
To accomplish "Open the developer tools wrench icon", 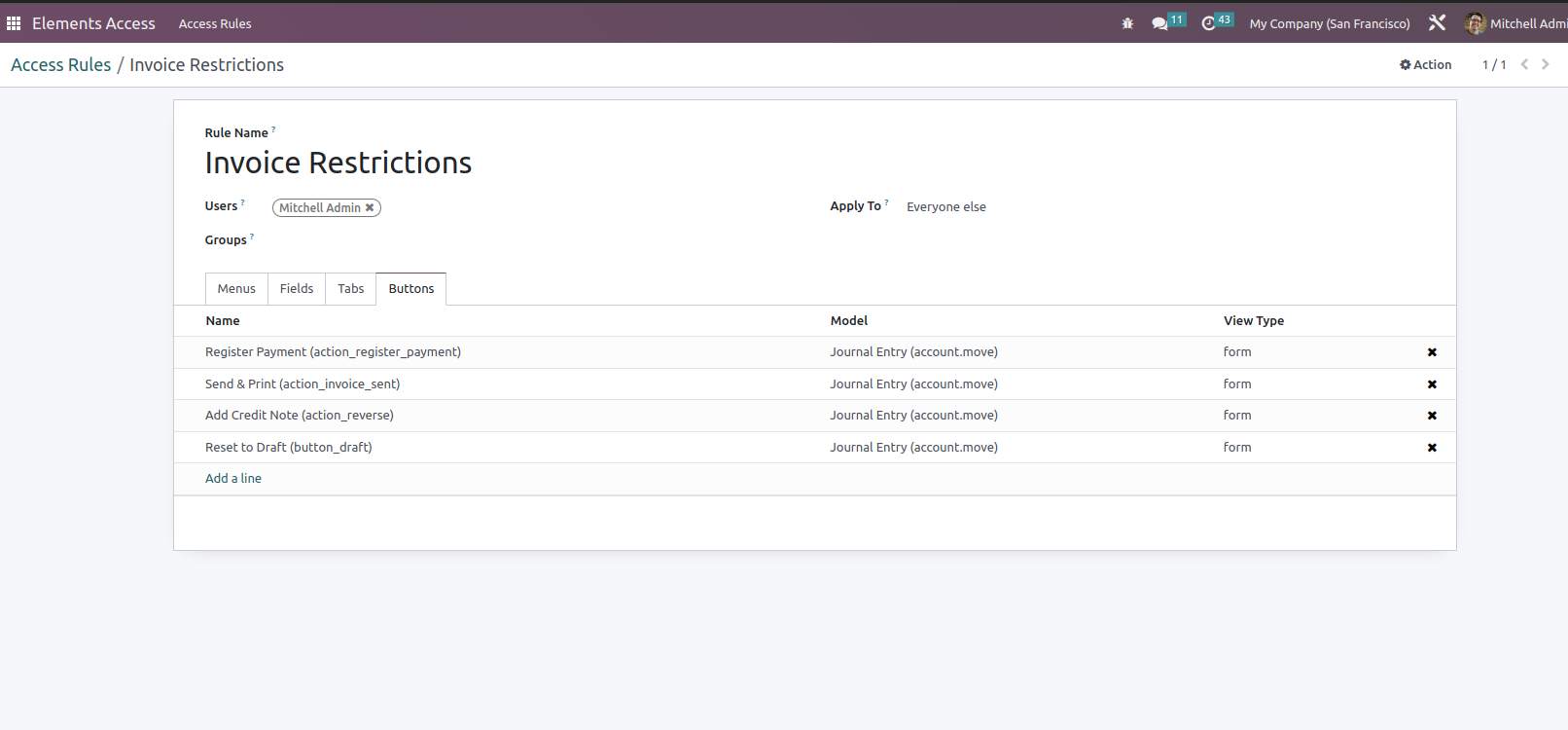I will point(1437,23).
